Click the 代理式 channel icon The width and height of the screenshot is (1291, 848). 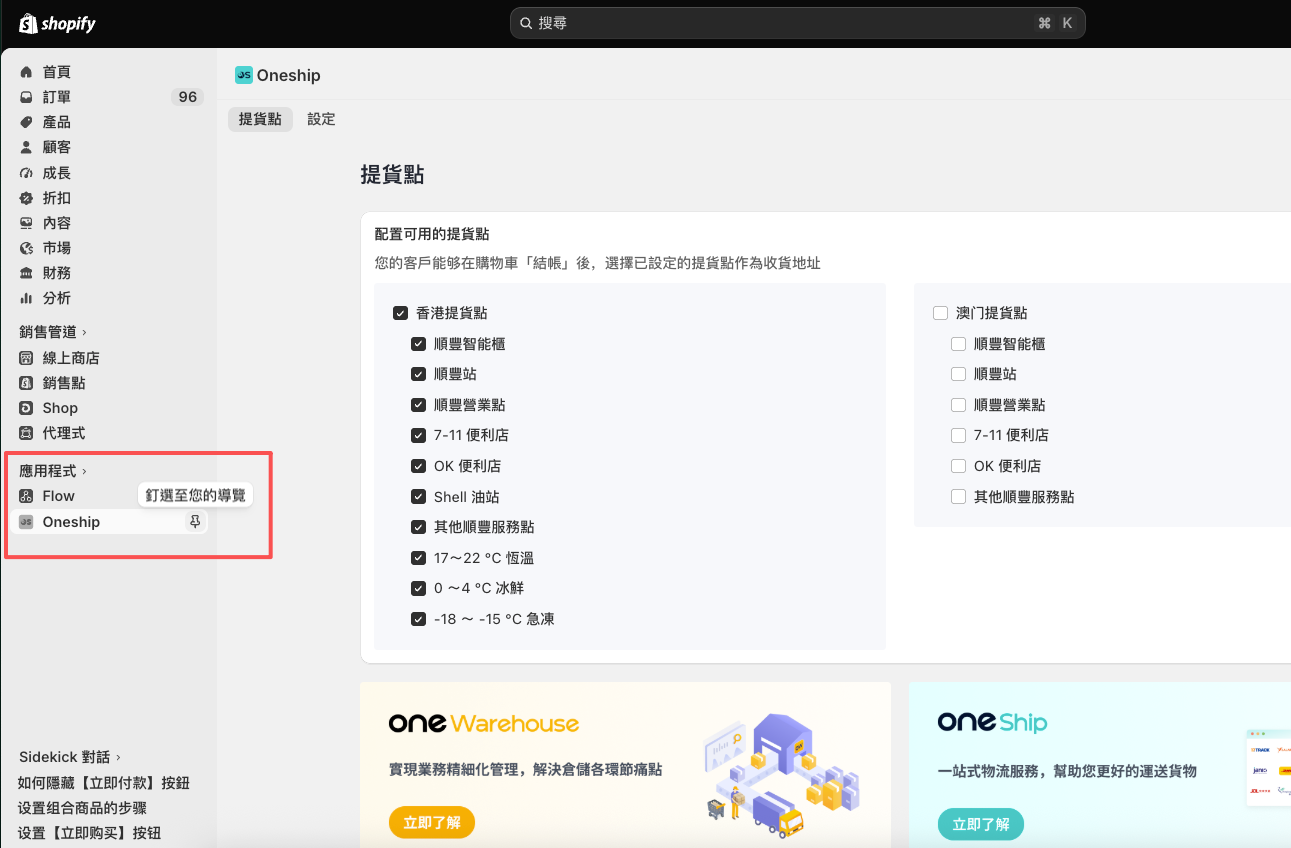(26, 433)
